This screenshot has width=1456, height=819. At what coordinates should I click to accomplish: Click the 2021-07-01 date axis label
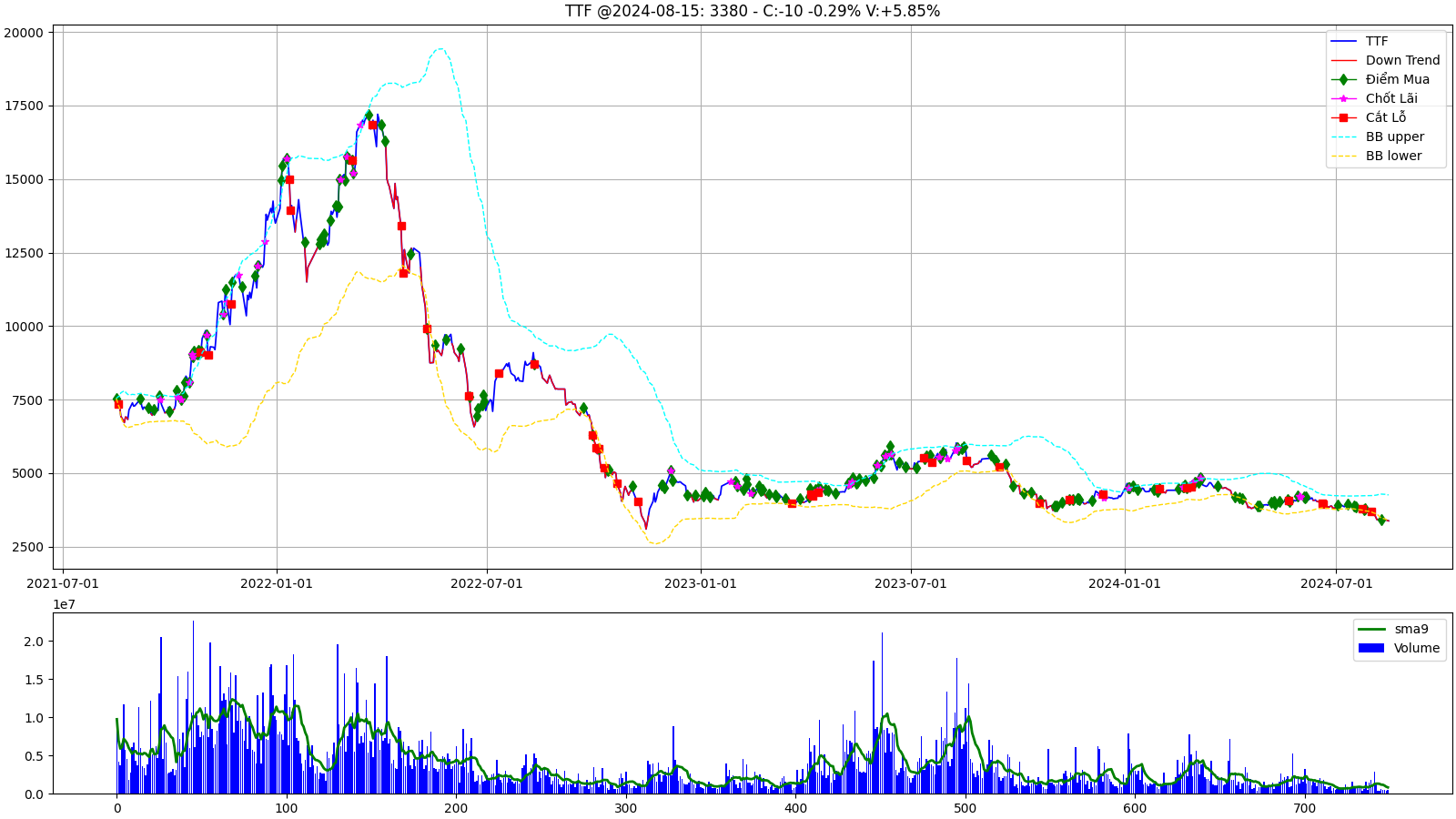coord(63,583)
